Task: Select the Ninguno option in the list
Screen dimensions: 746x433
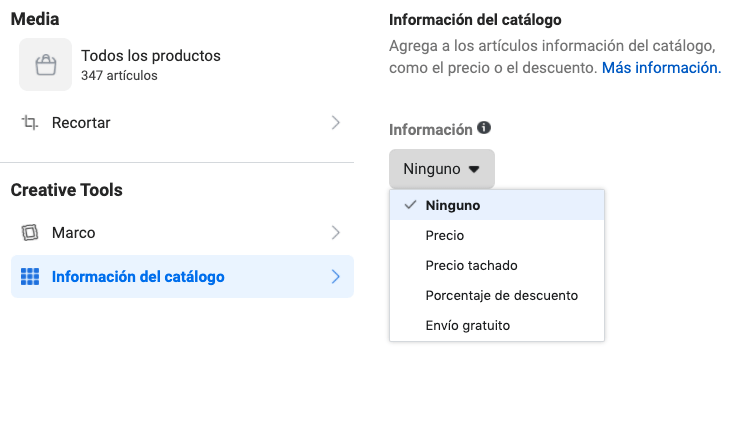Action: pyautogui.click(x=497, y=205)
